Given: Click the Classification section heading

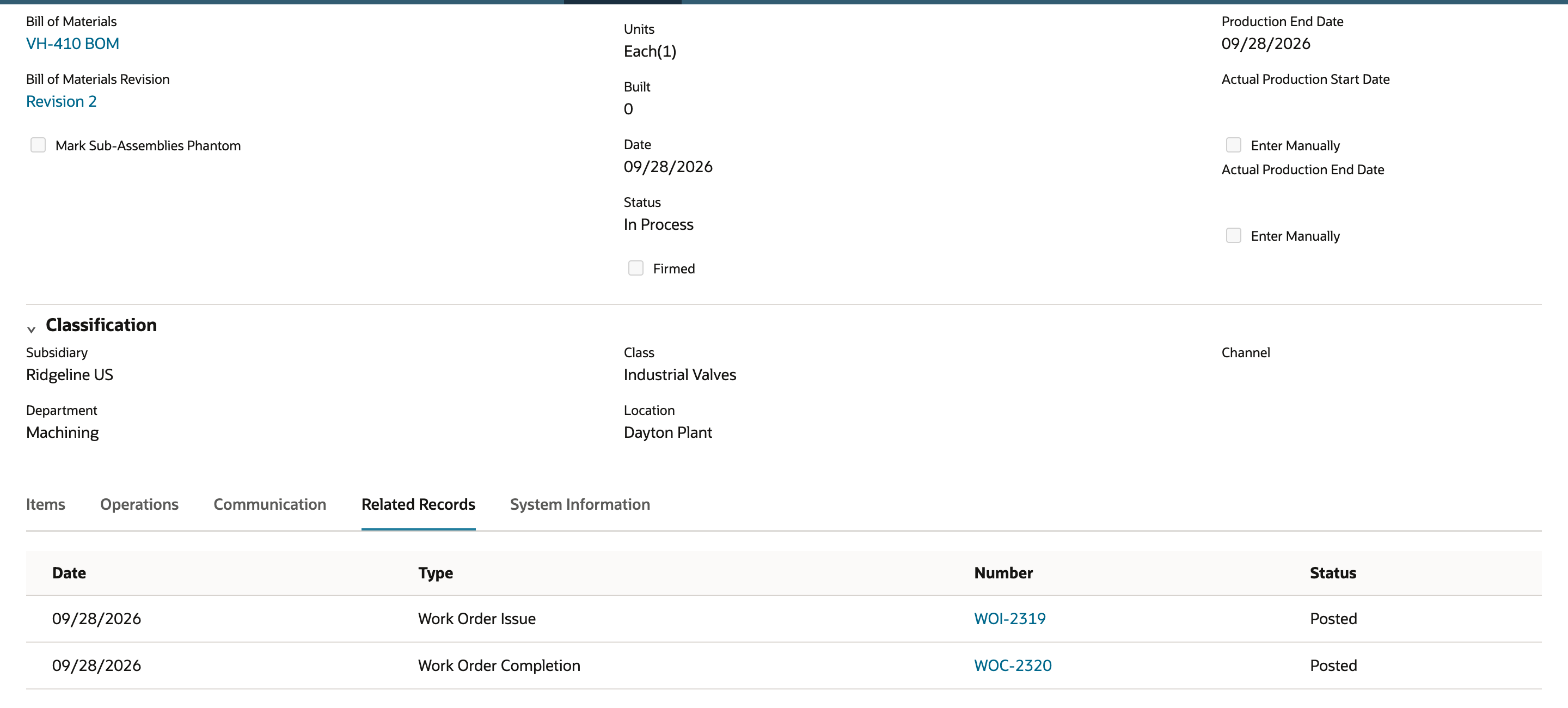Looking at the screenshot, I should coord(101,325).
